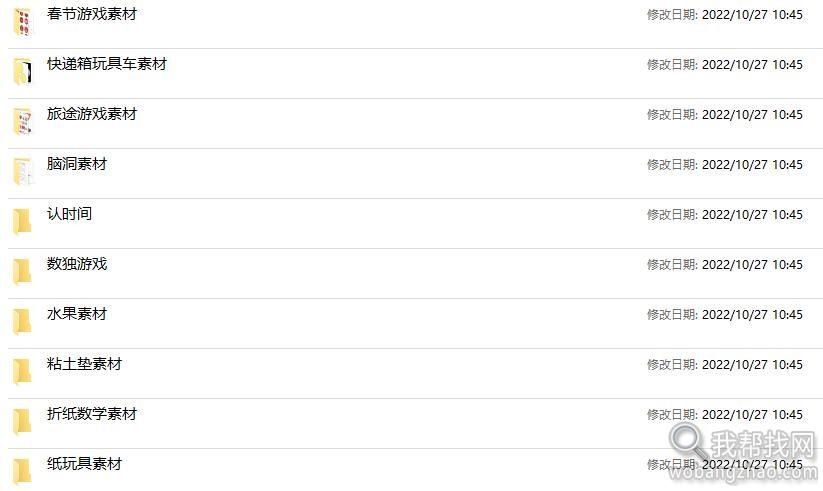Select the 粘土垫素材 folder name
The height and width of the screenshot is (491, 823).
[85, 363]
